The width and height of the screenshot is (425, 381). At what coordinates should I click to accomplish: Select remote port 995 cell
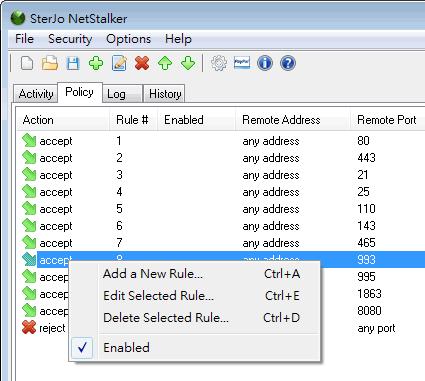(x=366, y=277)
